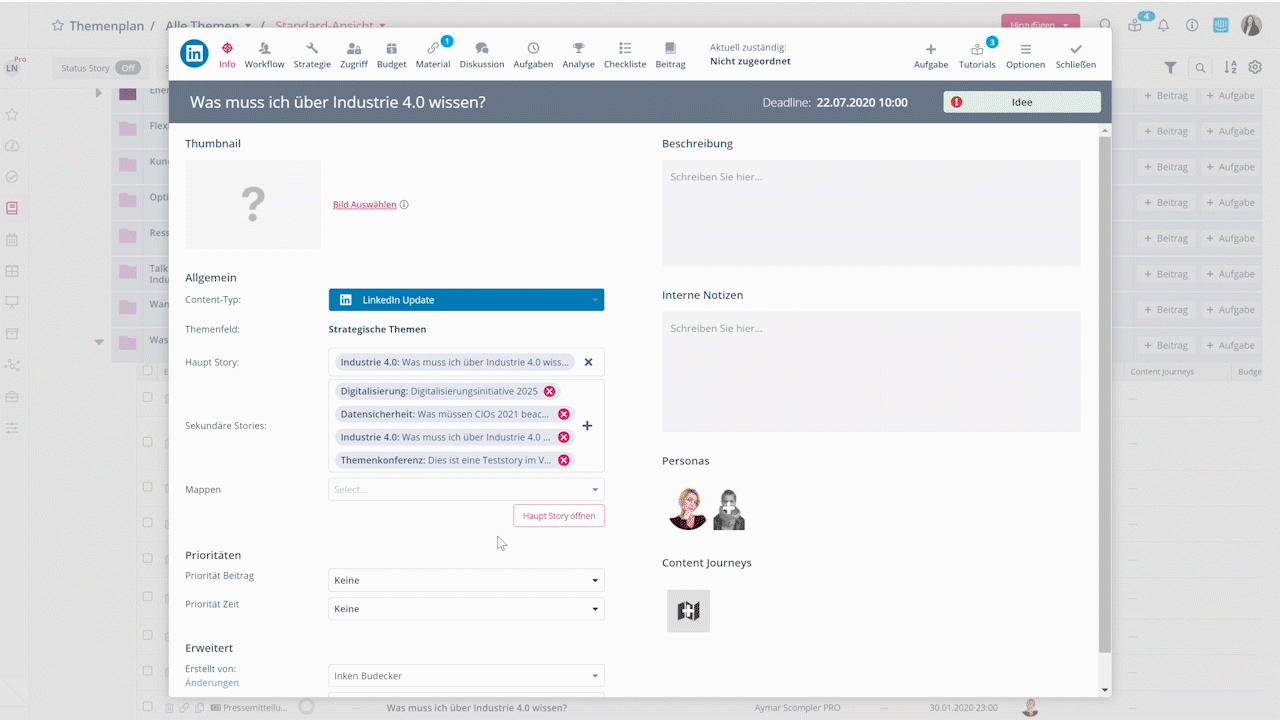This screenshot has width=1280, height=720.
Task: Open the Priorität Beitrag dropdown
Action: click(466, 580)
